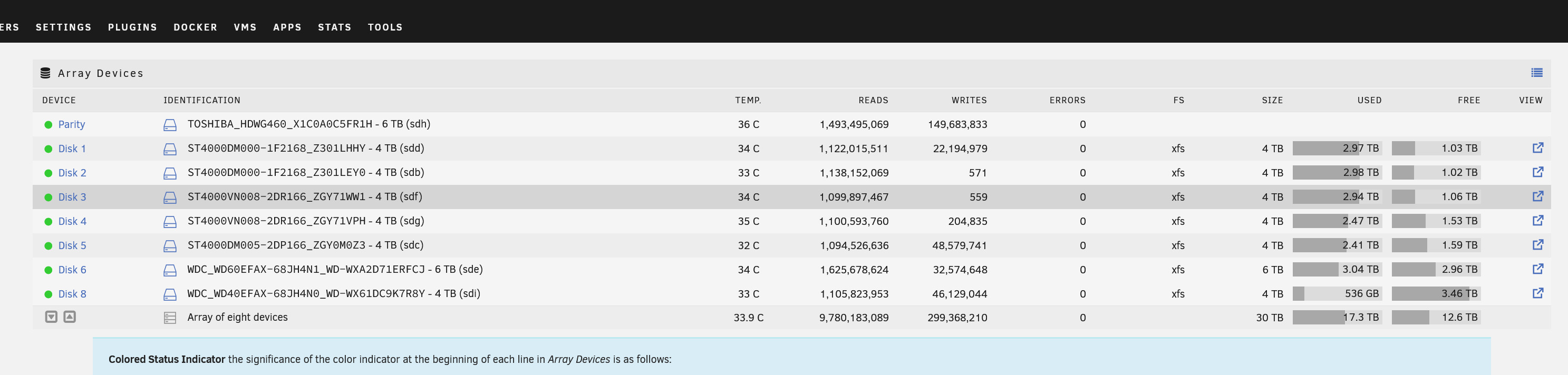This screenshot has height=375, width=1568.
Task: Open the Docker tab
Action: [195, 27]
